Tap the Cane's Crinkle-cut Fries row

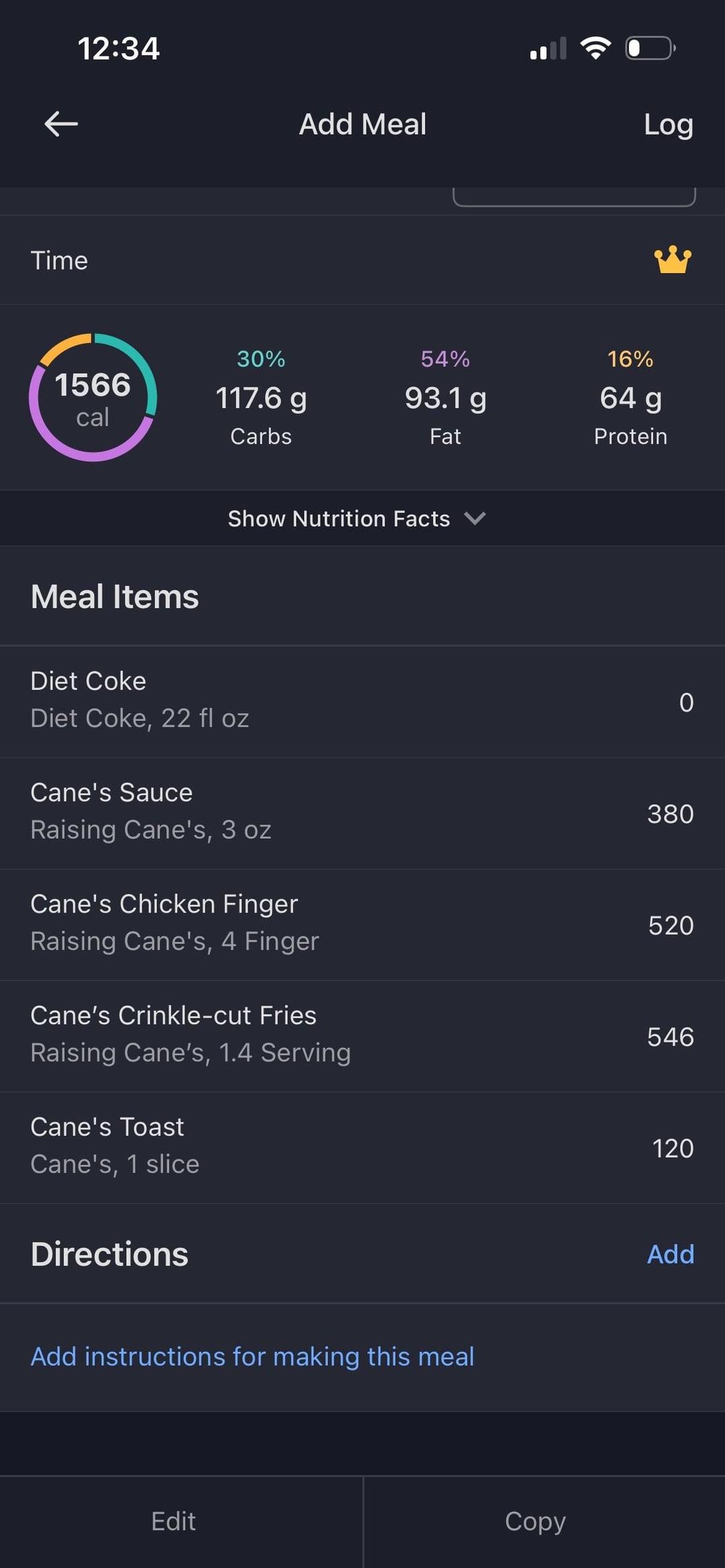(x=362, y=1035)
